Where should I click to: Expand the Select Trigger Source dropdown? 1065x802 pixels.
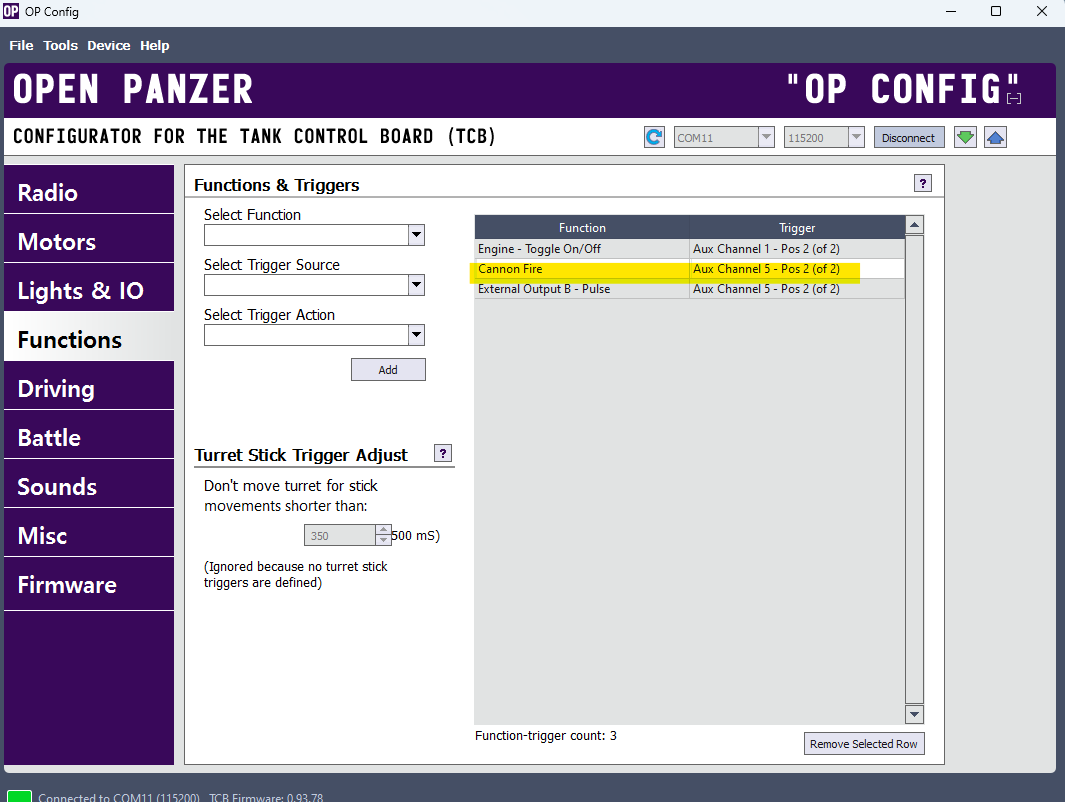(416, 285)
